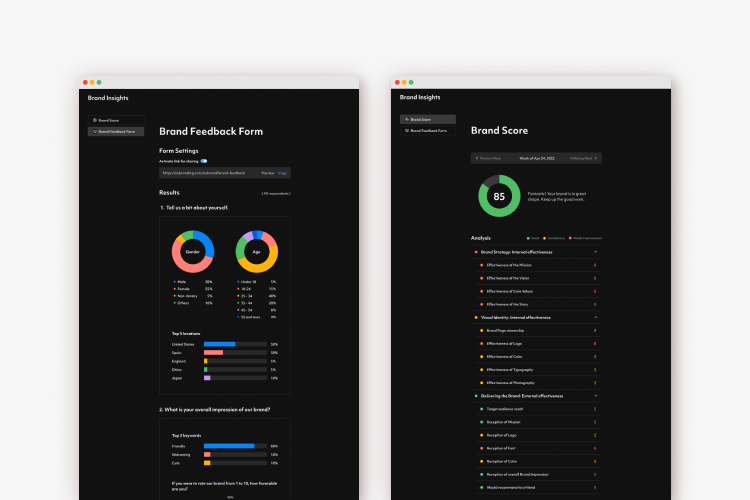This screenshot has width=750, height=500.
Task: Click the Visual Identity: Internal effectiveness heading
Action: pyautogui.click(x=516, y=318)
